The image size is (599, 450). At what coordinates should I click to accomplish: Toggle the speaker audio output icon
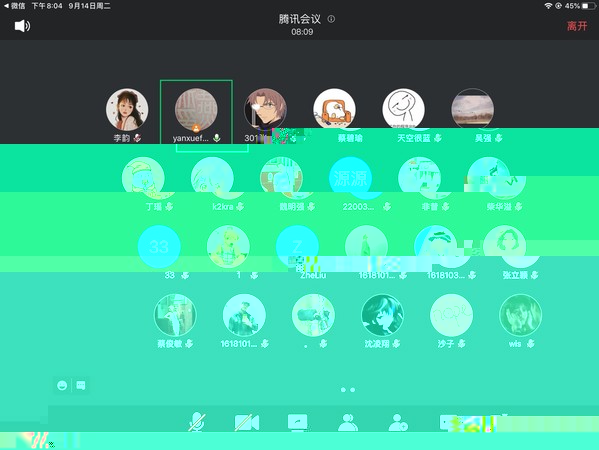(22, 26)
